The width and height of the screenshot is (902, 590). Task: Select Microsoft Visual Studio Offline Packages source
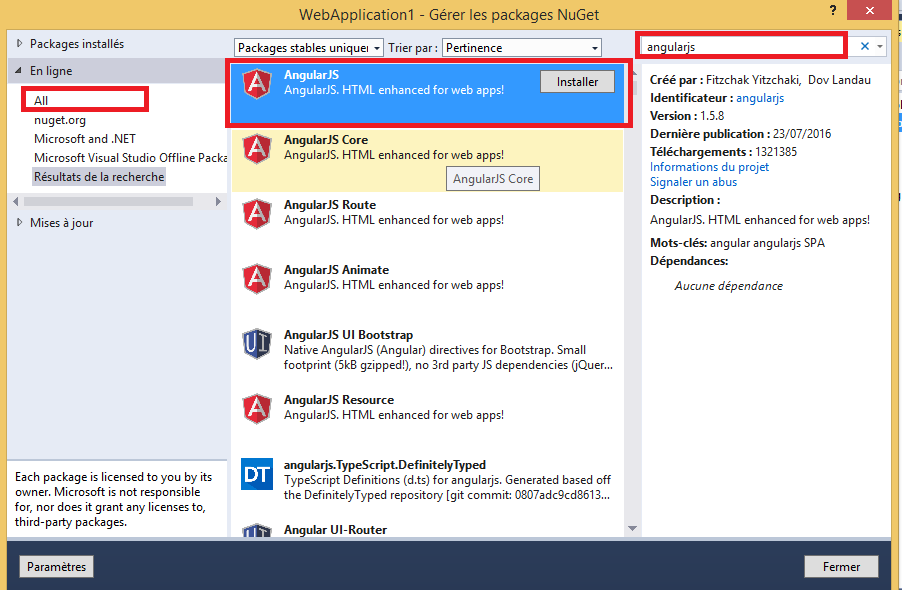coord(130,158)
